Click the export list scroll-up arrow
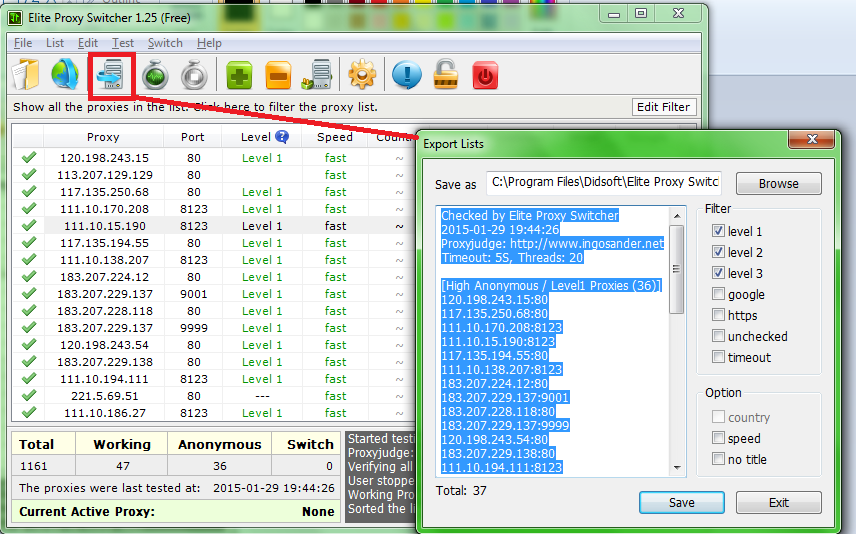 pyautogui.click(x=677, y=216)
